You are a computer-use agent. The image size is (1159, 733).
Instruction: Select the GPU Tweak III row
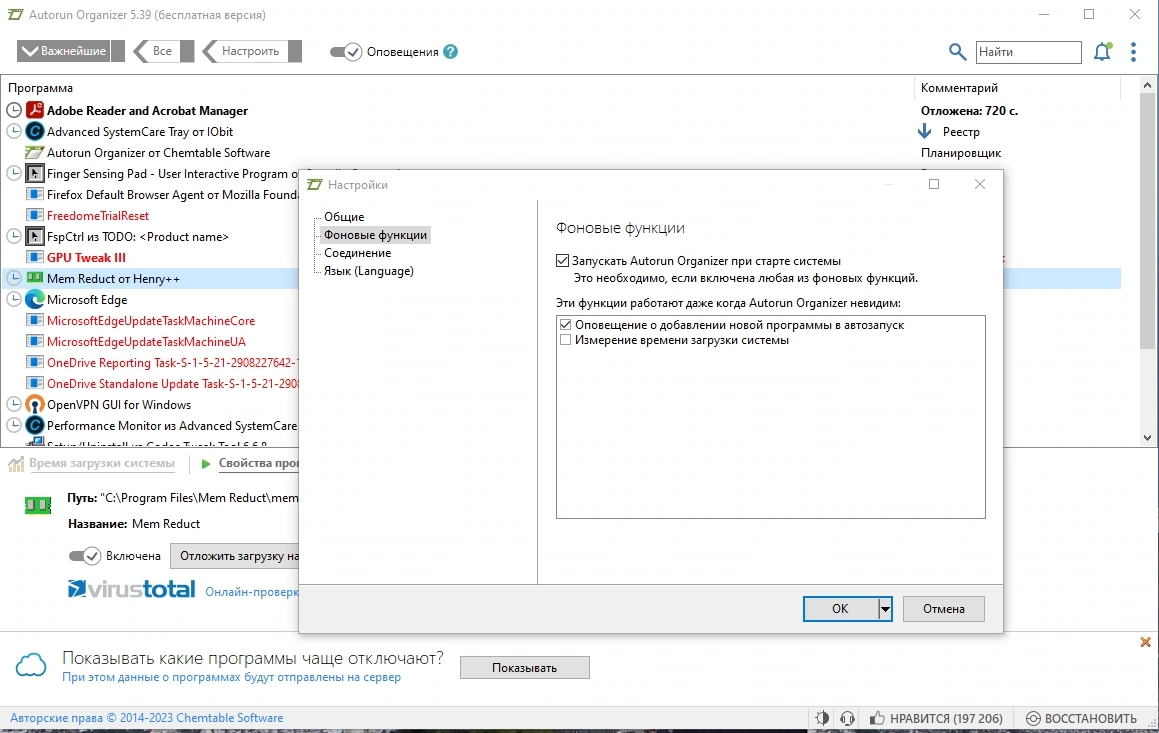click(x=86, y=257)
